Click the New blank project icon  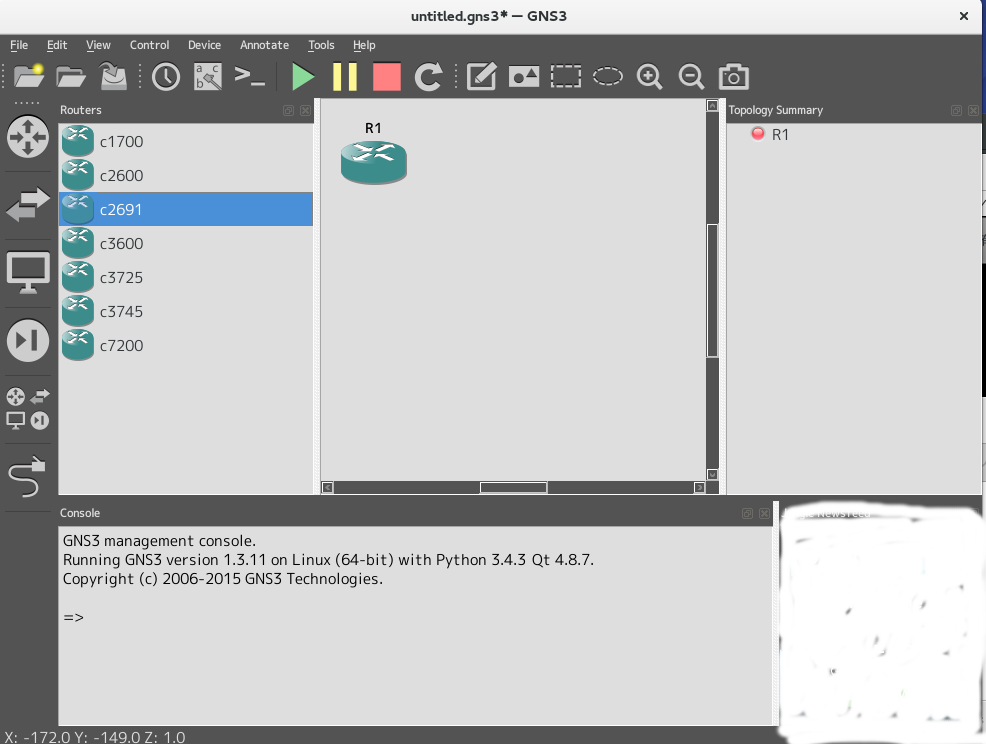point(29,77)
